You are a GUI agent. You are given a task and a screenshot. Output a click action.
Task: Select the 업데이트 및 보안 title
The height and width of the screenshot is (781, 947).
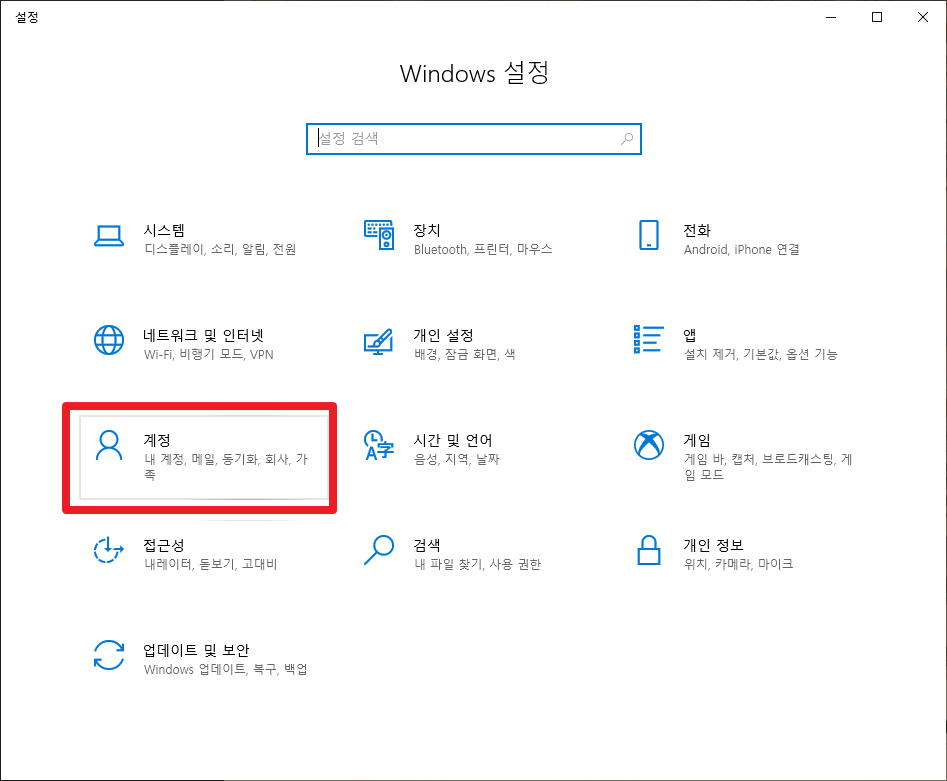[196, 650]
